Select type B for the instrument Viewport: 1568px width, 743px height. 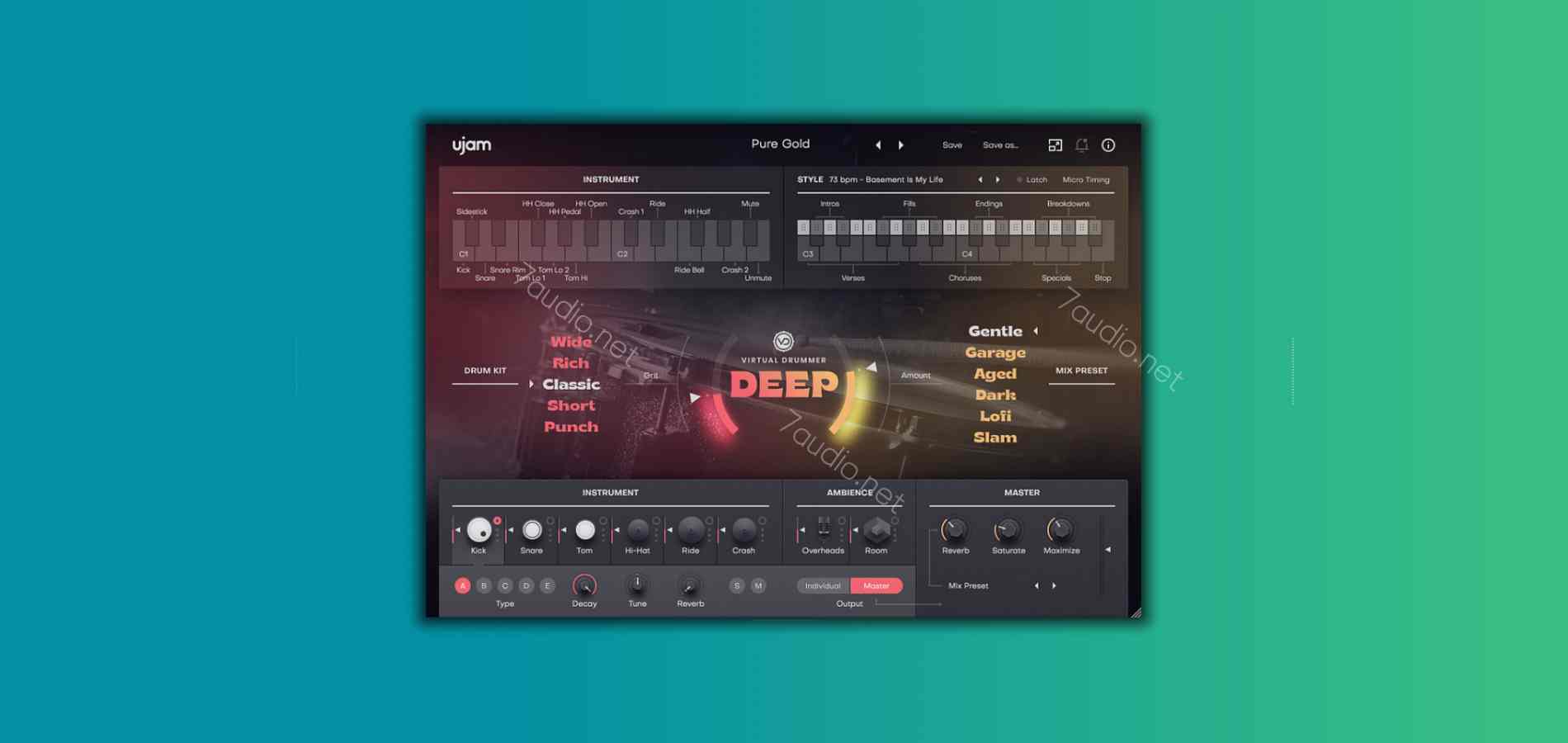pos(484,586)
